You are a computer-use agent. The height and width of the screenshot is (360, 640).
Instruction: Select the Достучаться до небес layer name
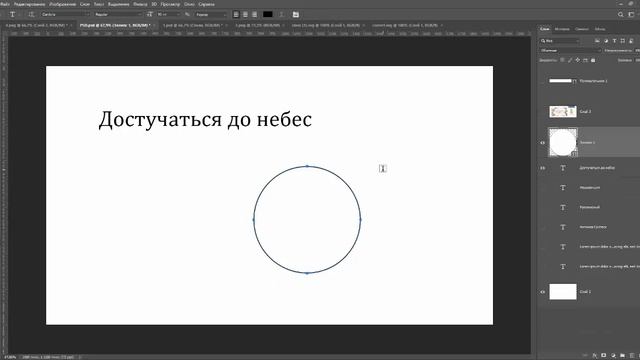pyautogui.click(x=597, y=168)
